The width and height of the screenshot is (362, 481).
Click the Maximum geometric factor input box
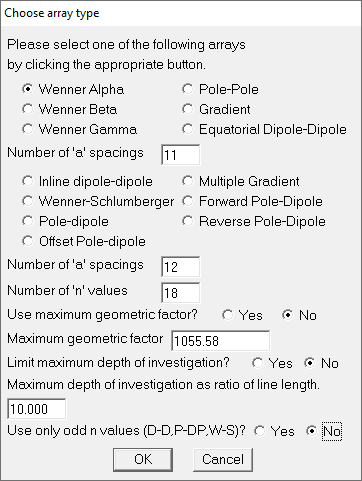point(221,341)
